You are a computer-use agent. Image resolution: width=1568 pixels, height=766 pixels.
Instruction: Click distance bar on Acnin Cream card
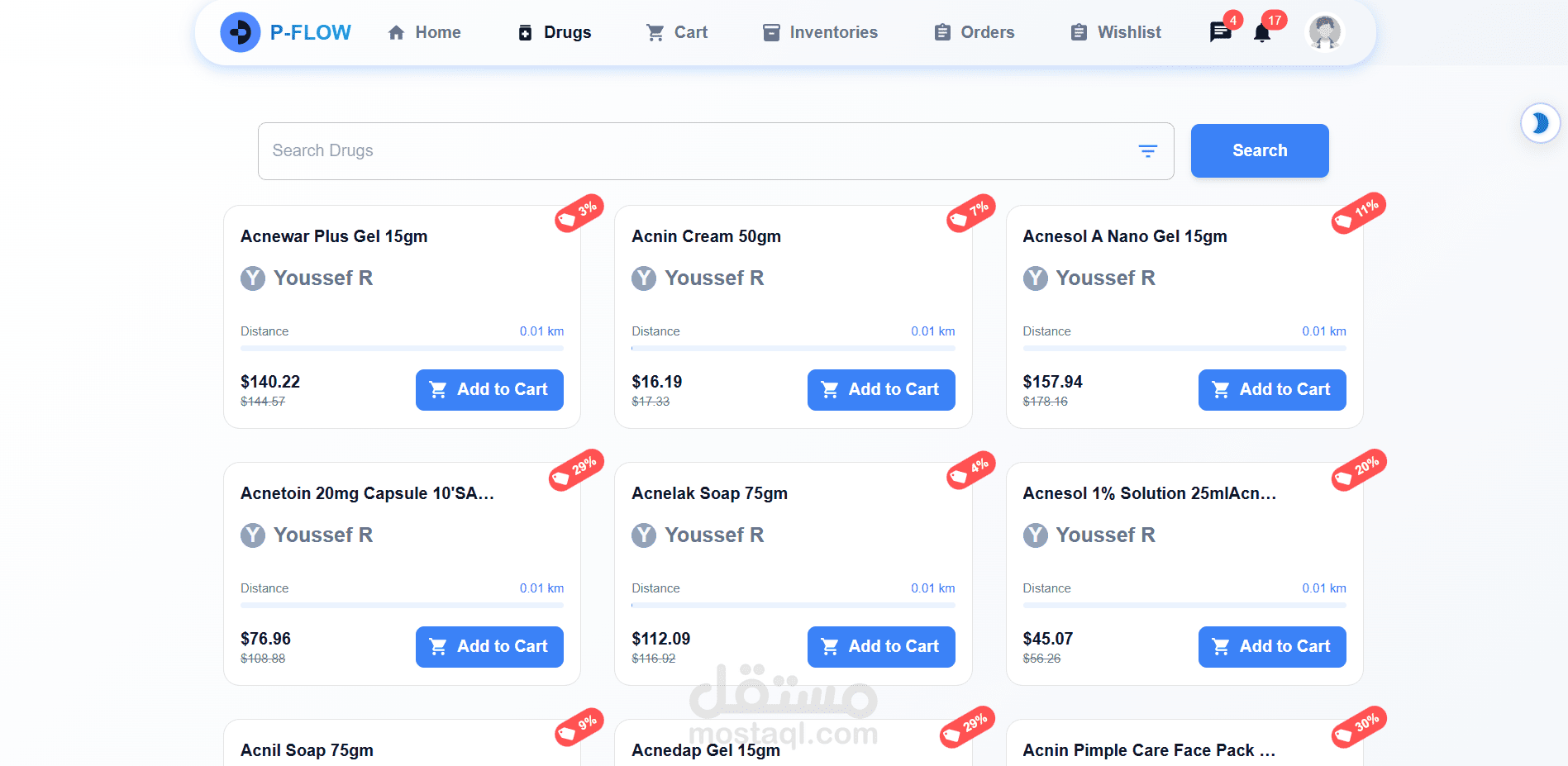pyautogui.click(x=794, y=349)
